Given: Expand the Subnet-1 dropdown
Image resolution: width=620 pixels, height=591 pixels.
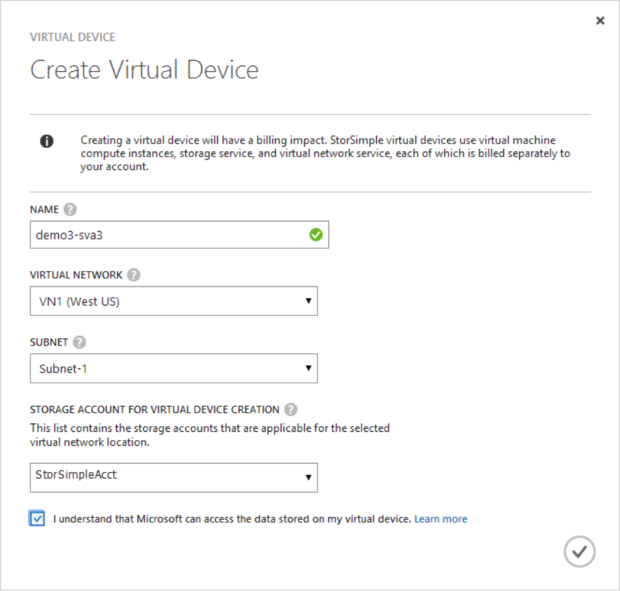Looking at the screenshot, I should (174, 368).
